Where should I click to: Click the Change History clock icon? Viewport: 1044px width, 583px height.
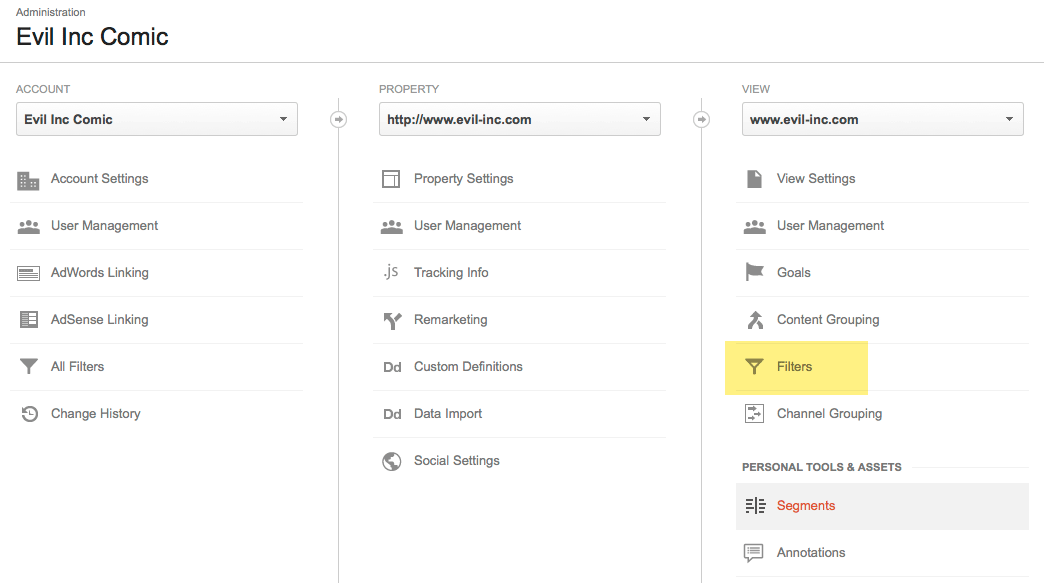(x=29, y=414)
